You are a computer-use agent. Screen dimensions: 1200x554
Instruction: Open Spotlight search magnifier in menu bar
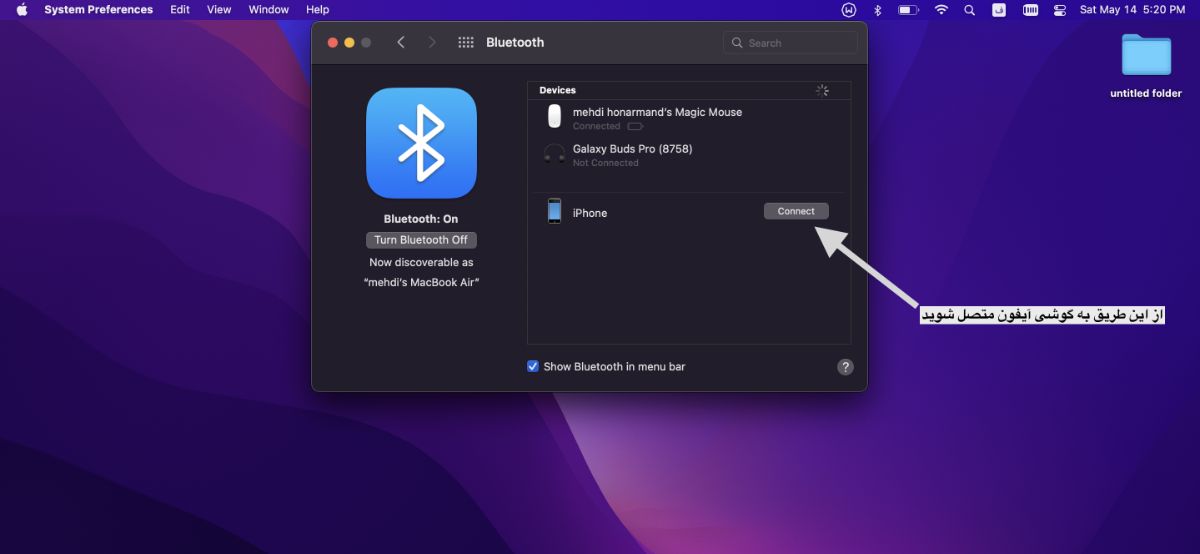969,9
